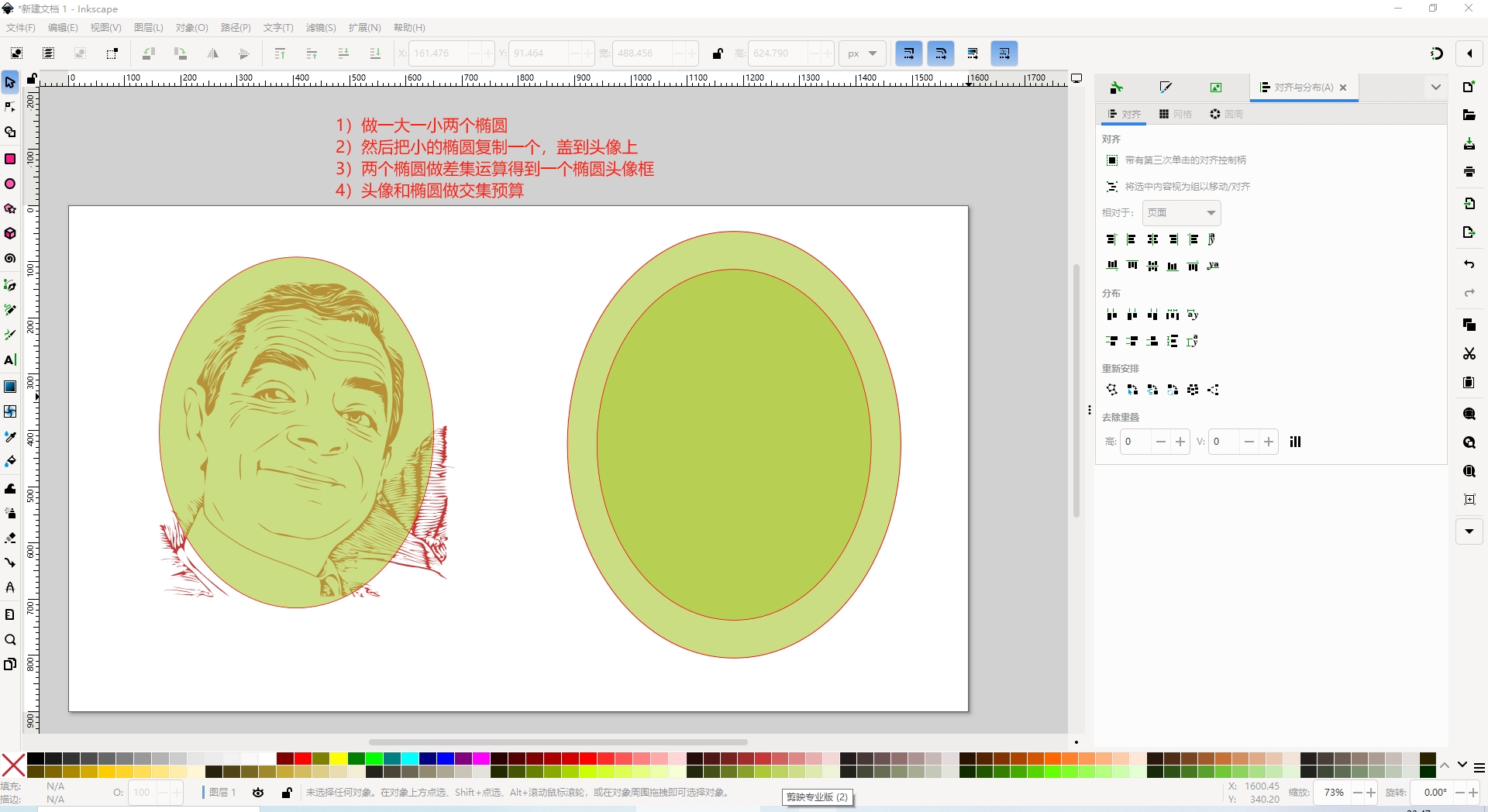Viewport: 1488px width, 812px height.
Task: Flip selected objects horizontally
Action: tap(212, 53)
